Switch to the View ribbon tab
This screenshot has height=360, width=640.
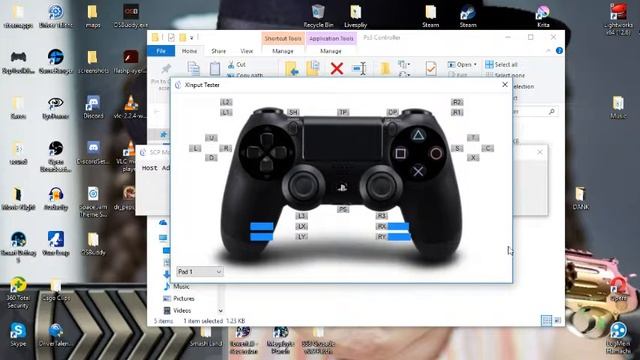click(247, 51)
